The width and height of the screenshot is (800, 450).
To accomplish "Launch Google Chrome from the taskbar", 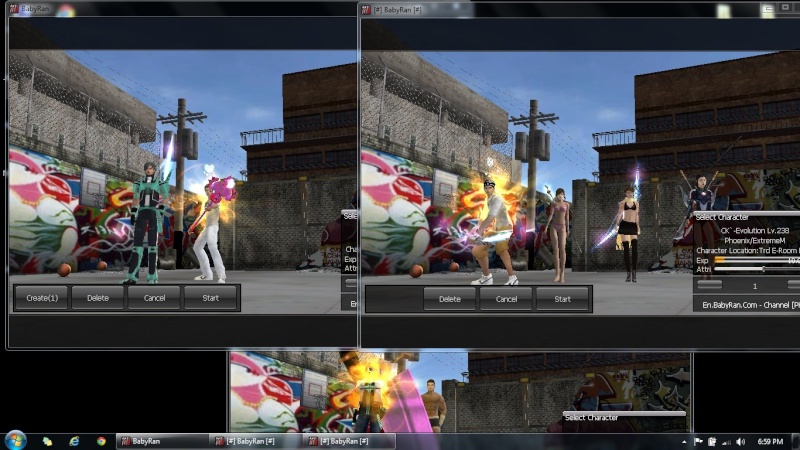I will point(101,441).
